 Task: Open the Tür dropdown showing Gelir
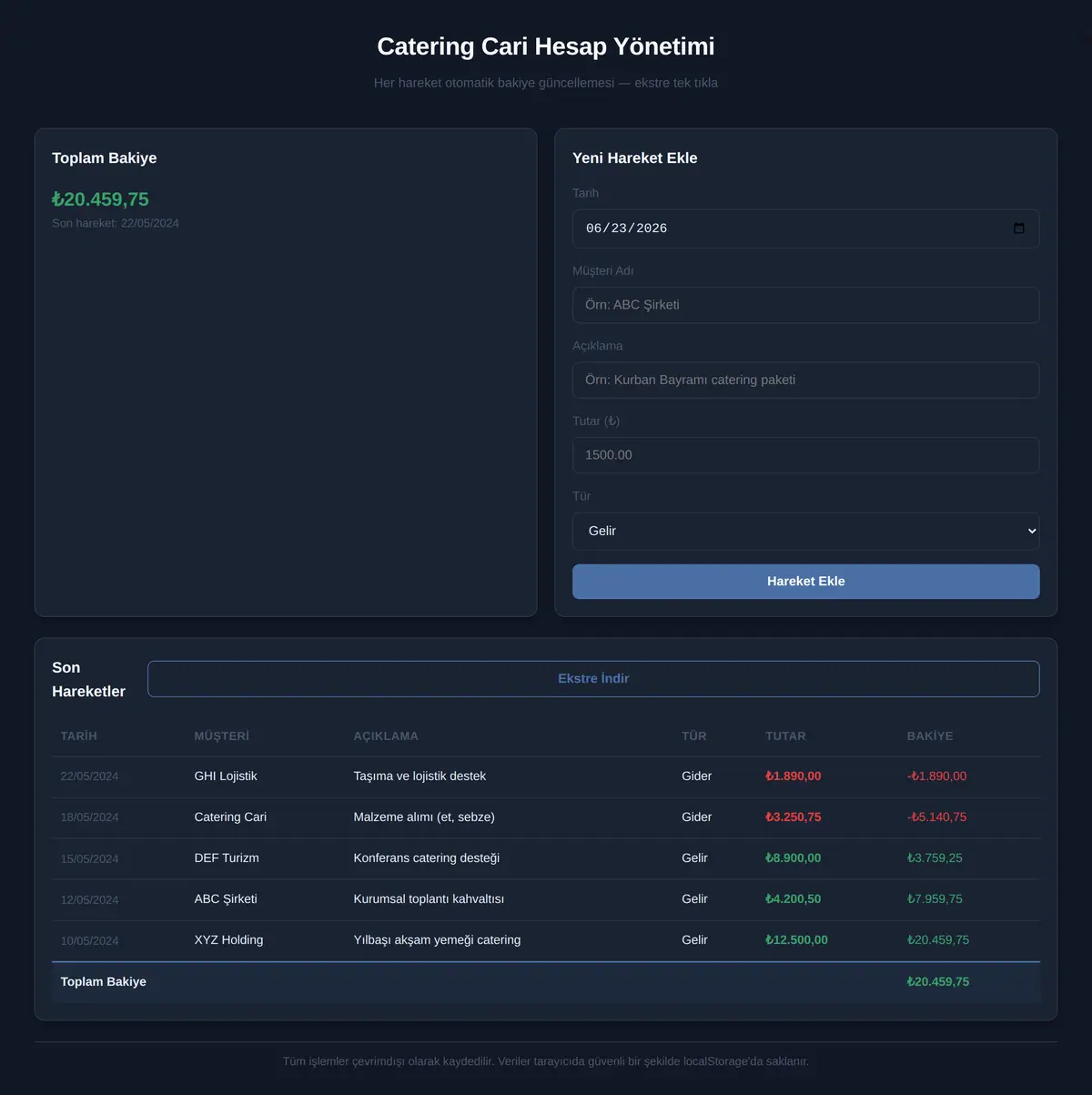tap(805, 531)
